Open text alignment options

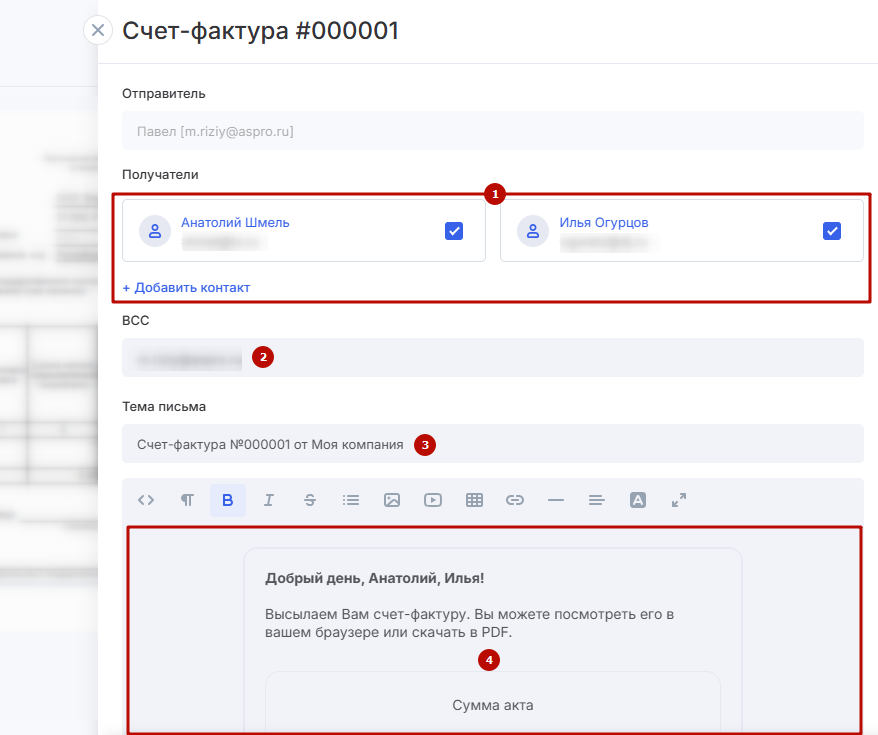tap(597, 500)
